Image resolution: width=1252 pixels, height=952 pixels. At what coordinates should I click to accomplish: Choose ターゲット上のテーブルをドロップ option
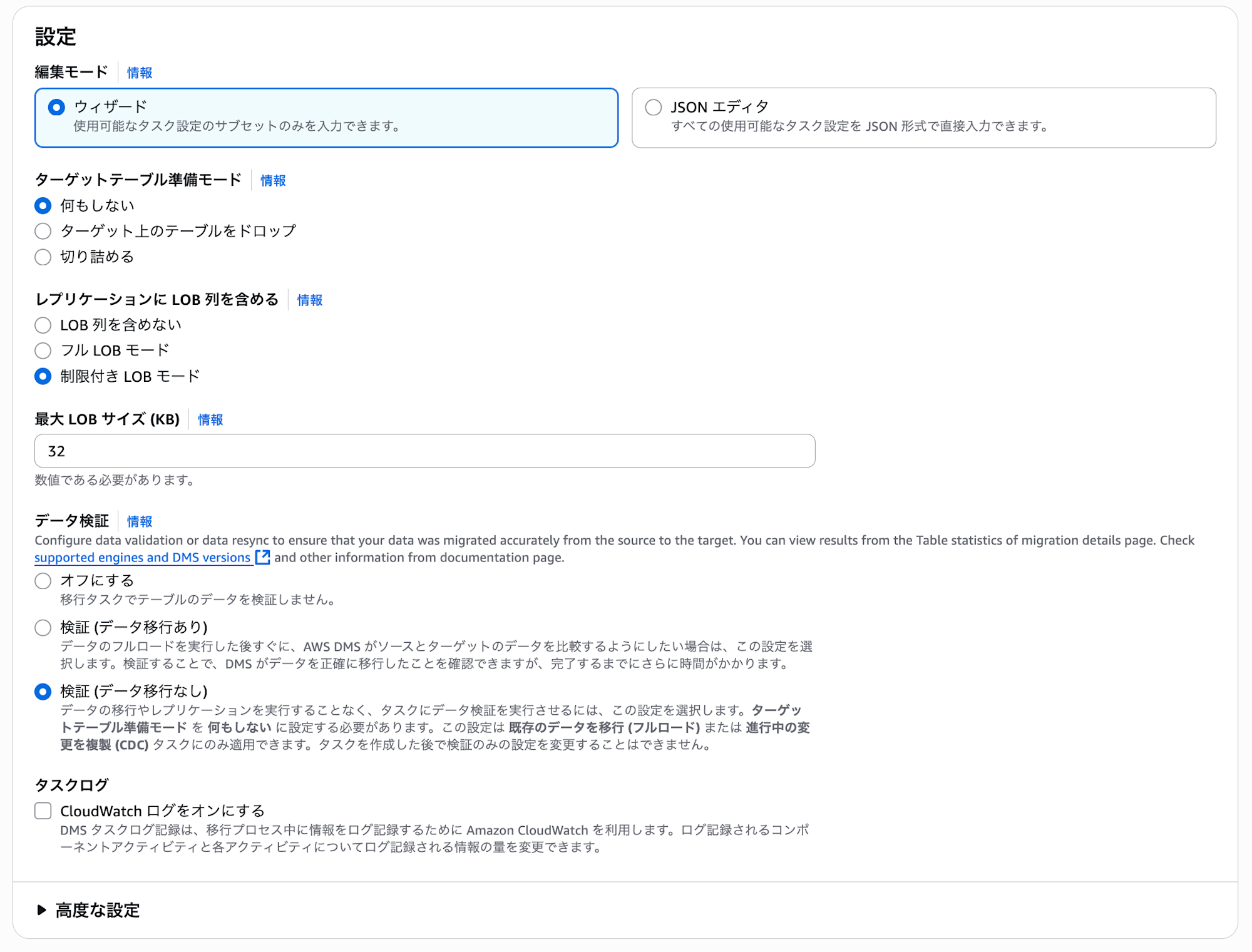coord(43,231)
